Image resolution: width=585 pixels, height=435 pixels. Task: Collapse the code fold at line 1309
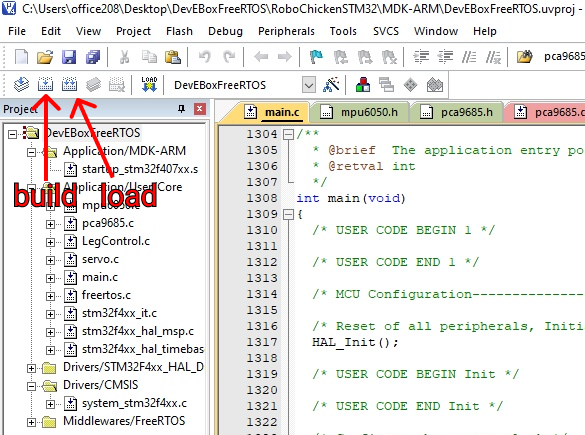(288, 214)
